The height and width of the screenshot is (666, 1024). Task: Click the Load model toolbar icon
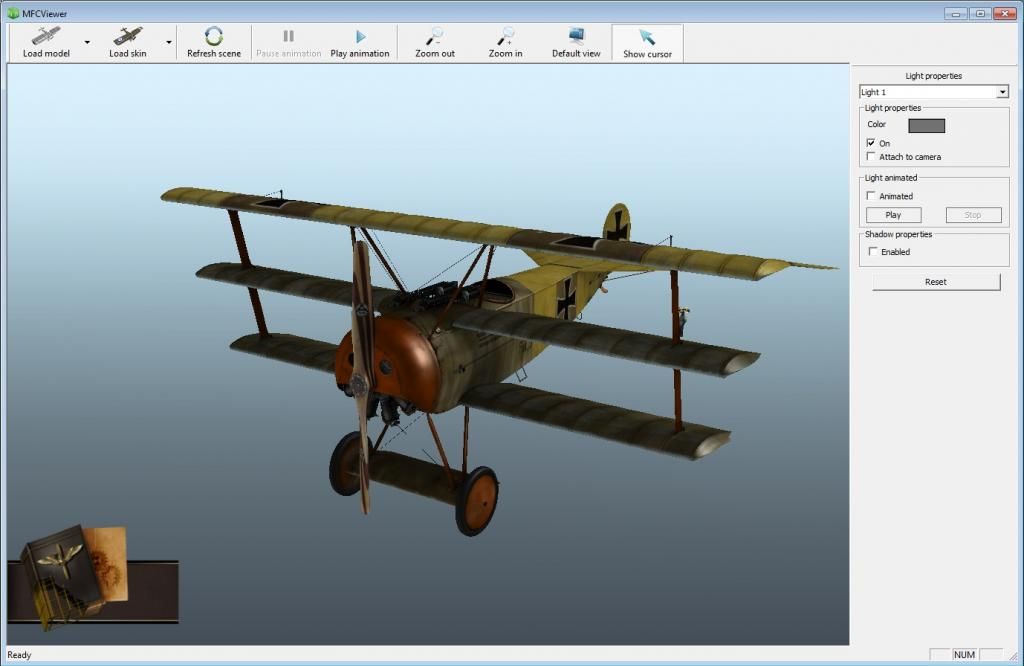point(46,37)
